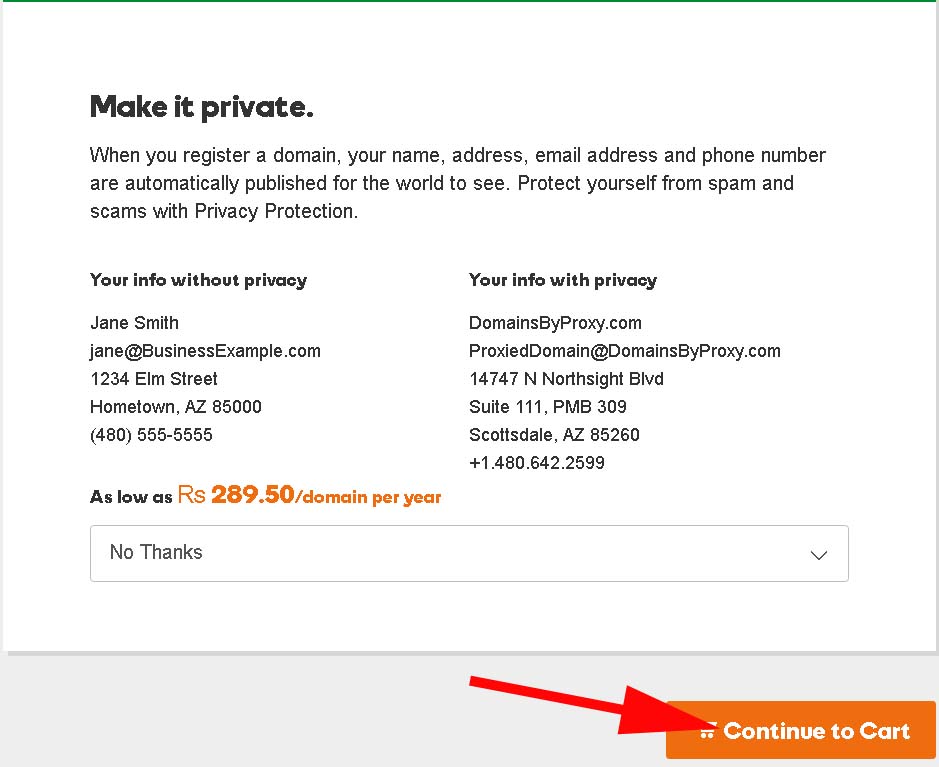Click the Suite 111, PMB 309 line

[x=547, y=407]
